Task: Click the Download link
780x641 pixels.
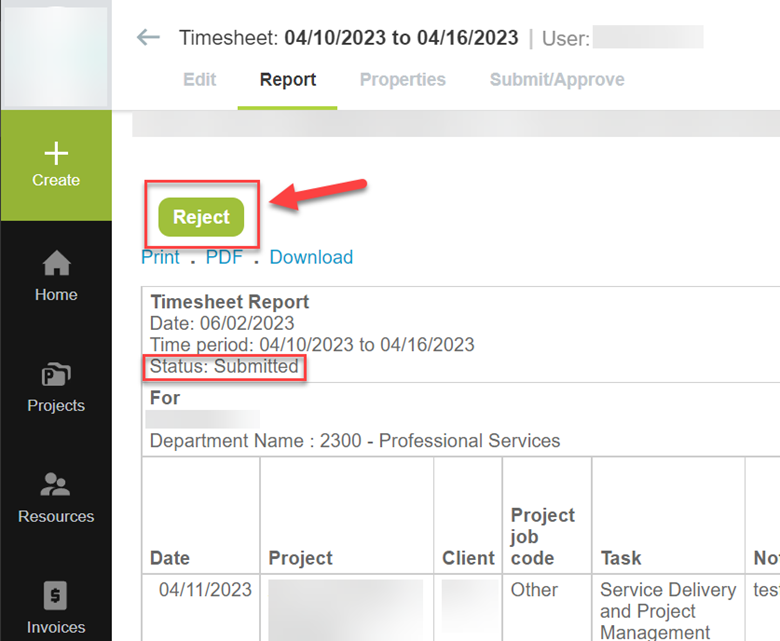Action: tap(311, 257)
